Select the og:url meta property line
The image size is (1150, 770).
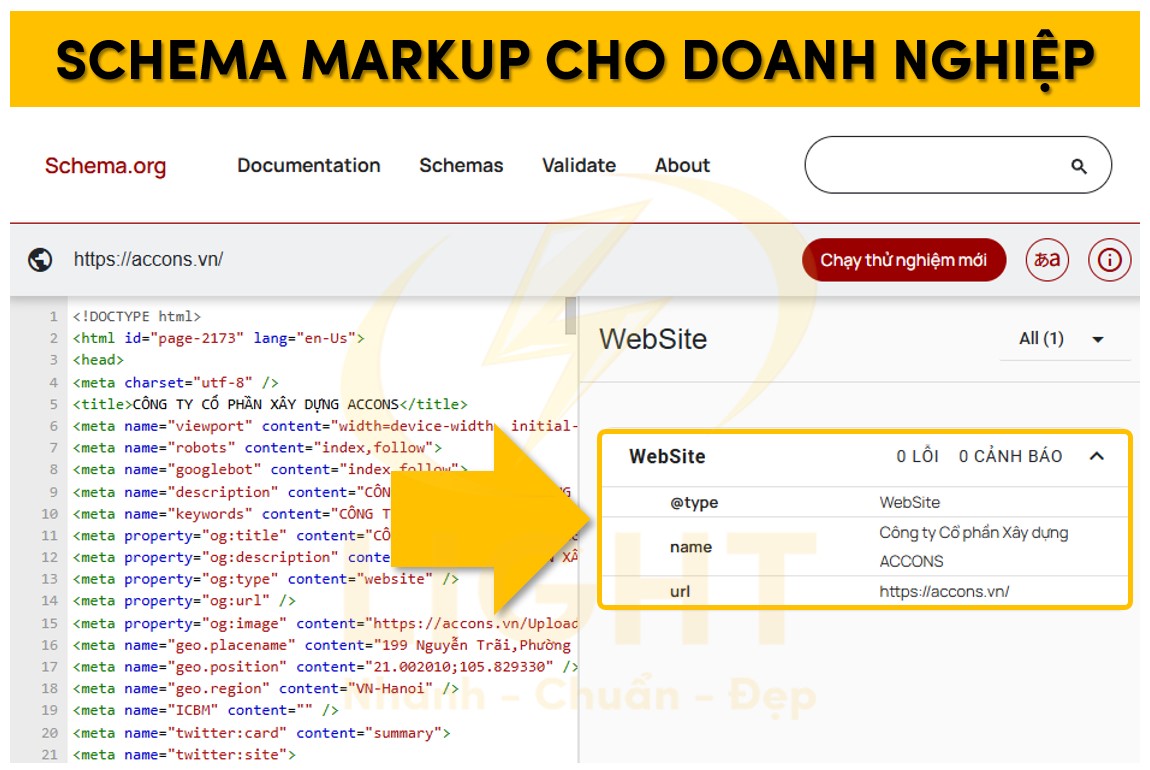183,601
